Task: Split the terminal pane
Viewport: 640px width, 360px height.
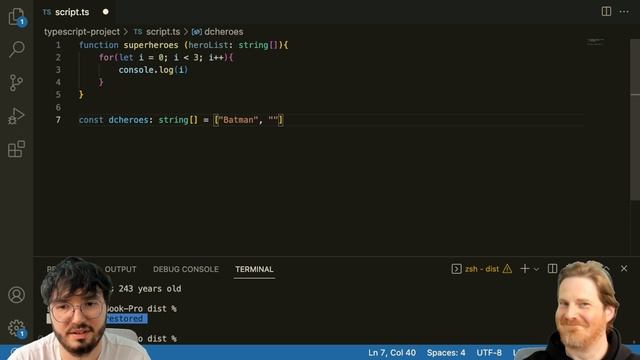Action: [552, 269]
